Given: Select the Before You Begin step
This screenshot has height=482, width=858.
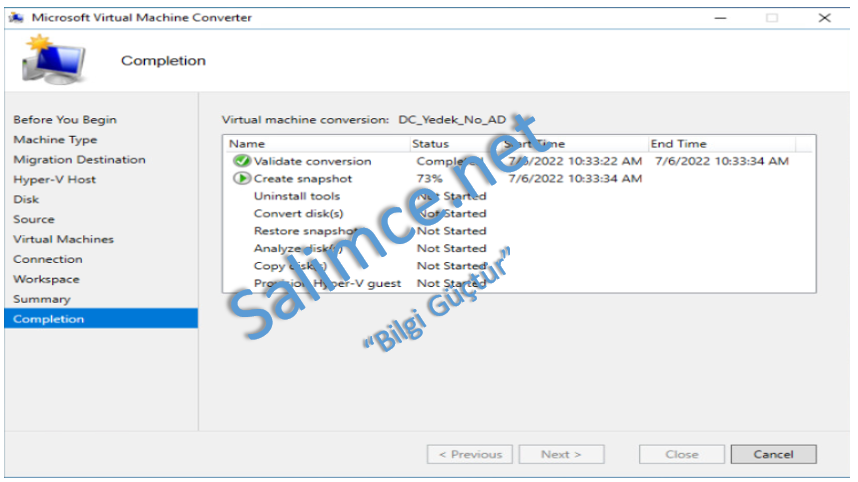Looking at the screenshot, I should tap(65, 120).
